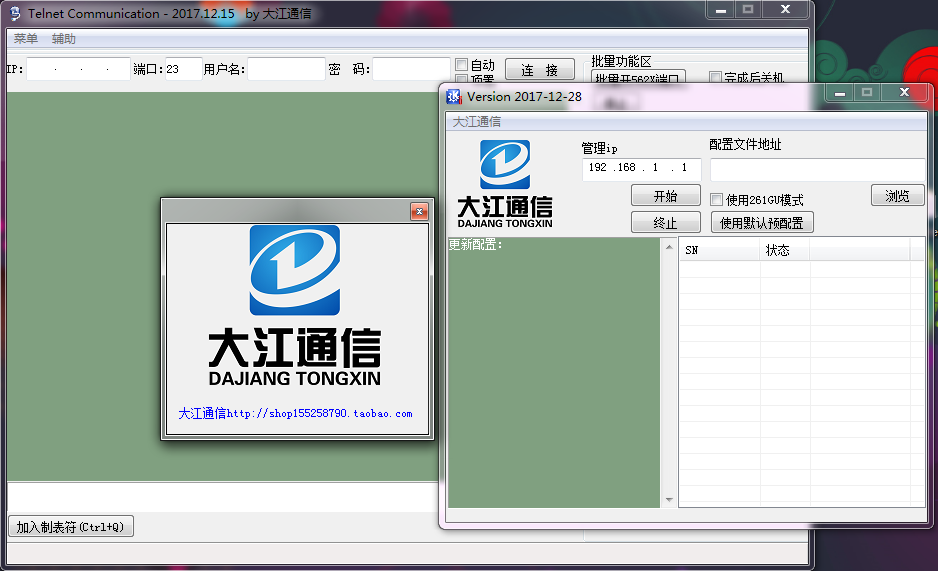Click the log scrollbar up arrow in Version window
The height and width of the screenshot is (571, 938).
669,246
